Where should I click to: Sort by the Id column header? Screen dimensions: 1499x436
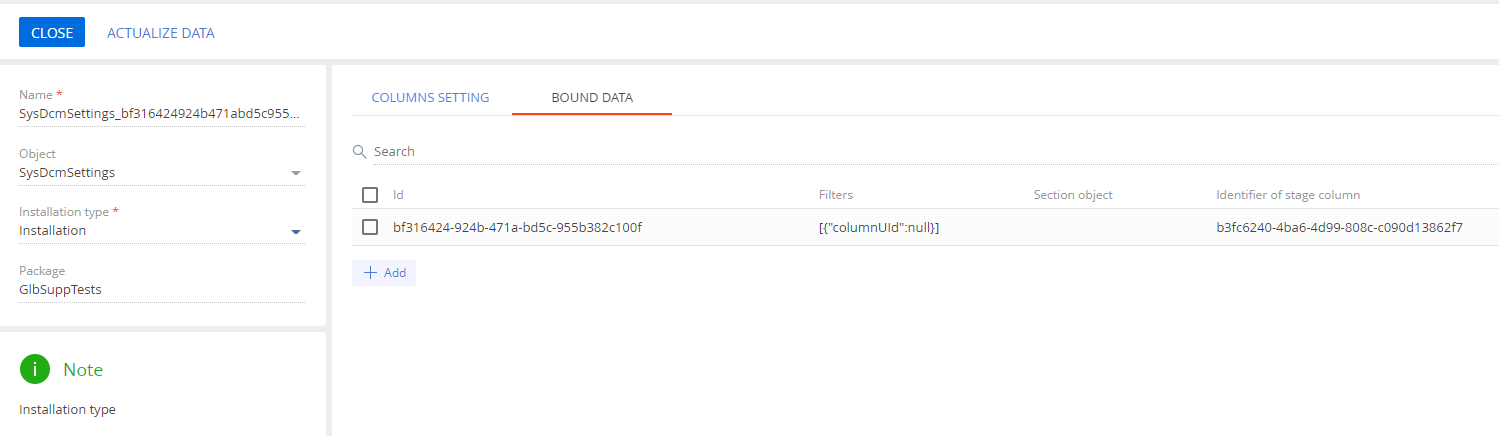398,195
